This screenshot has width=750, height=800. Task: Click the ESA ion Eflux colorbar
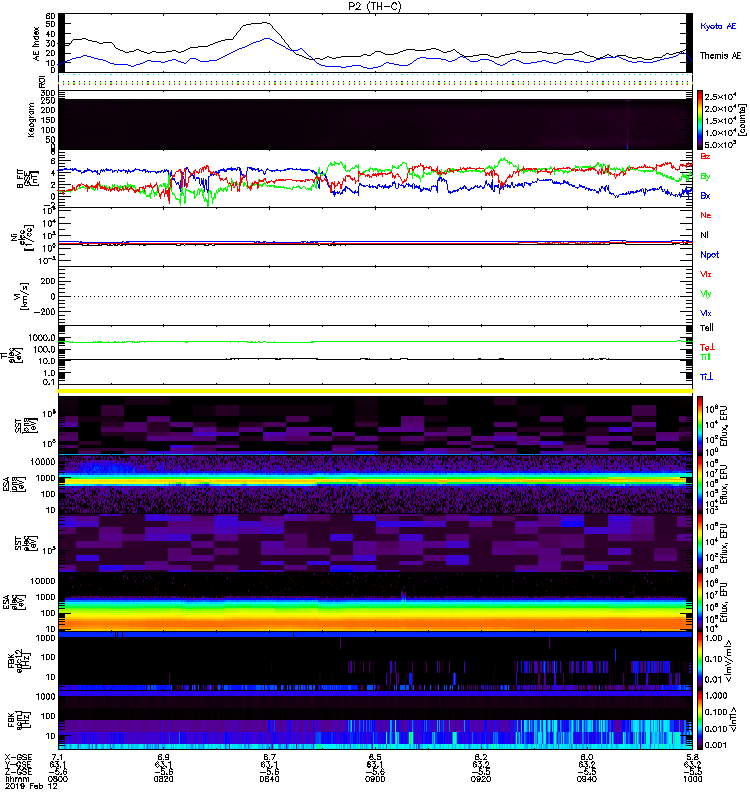coord(699,484)
